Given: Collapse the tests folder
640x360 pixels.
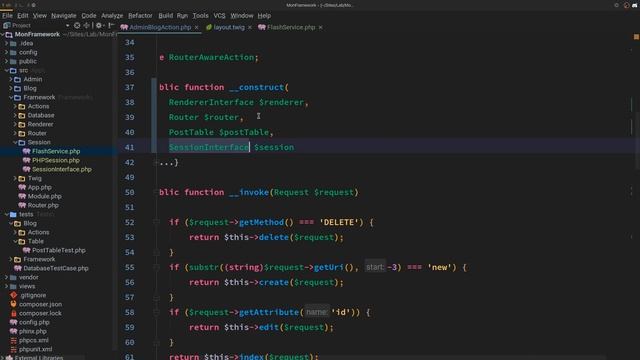Looking at the screenshot, I should [x=6, y=214].
